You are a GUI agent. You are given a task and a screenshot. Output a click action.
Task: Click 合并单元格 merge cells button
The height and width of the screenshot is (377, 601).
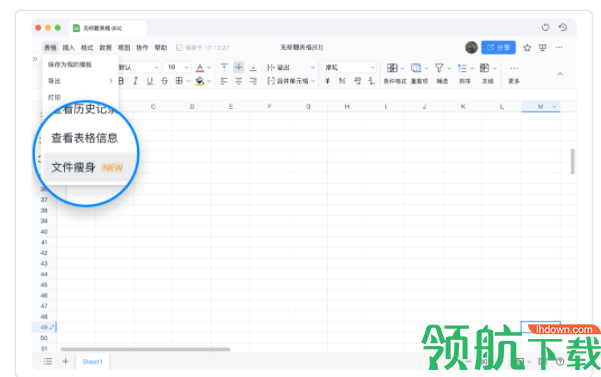pos(288,81)
